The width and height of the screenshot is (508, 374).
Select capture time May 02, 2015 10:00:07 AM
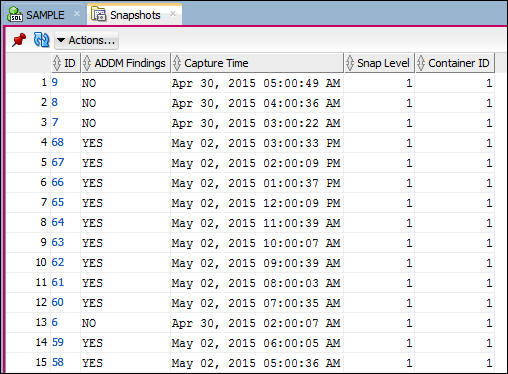point(256,243)
